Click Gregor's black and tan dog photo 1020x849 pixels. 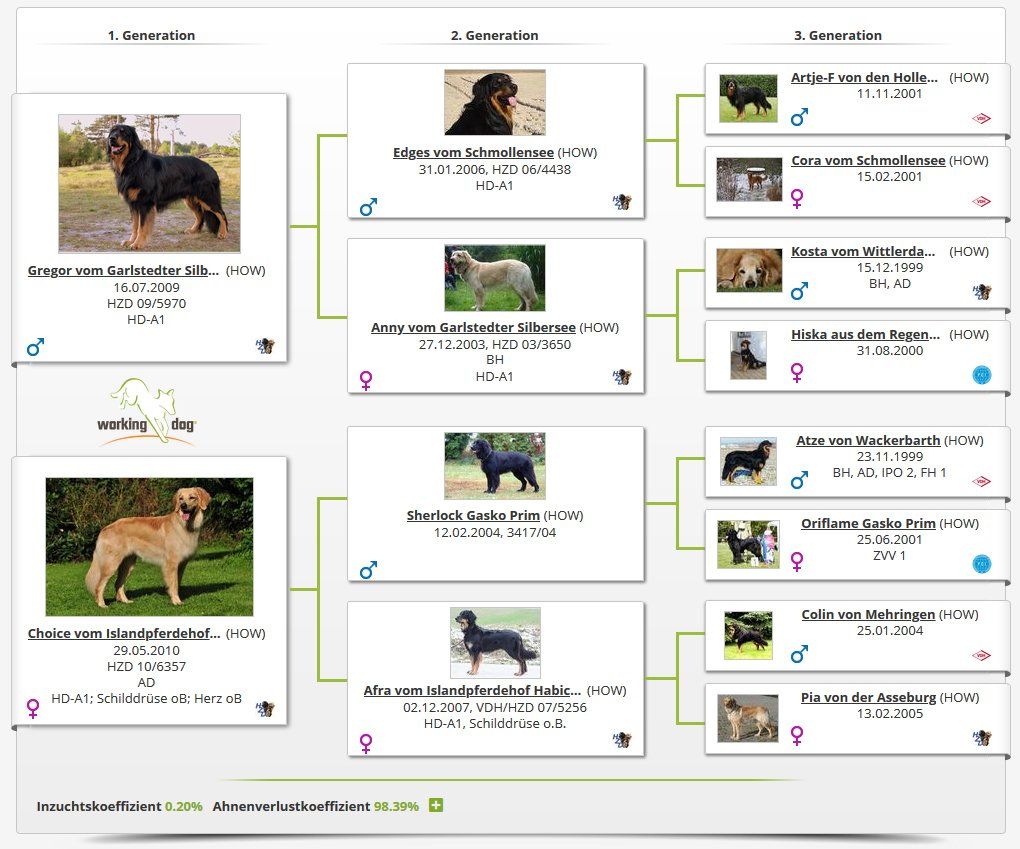coord(149,183)
